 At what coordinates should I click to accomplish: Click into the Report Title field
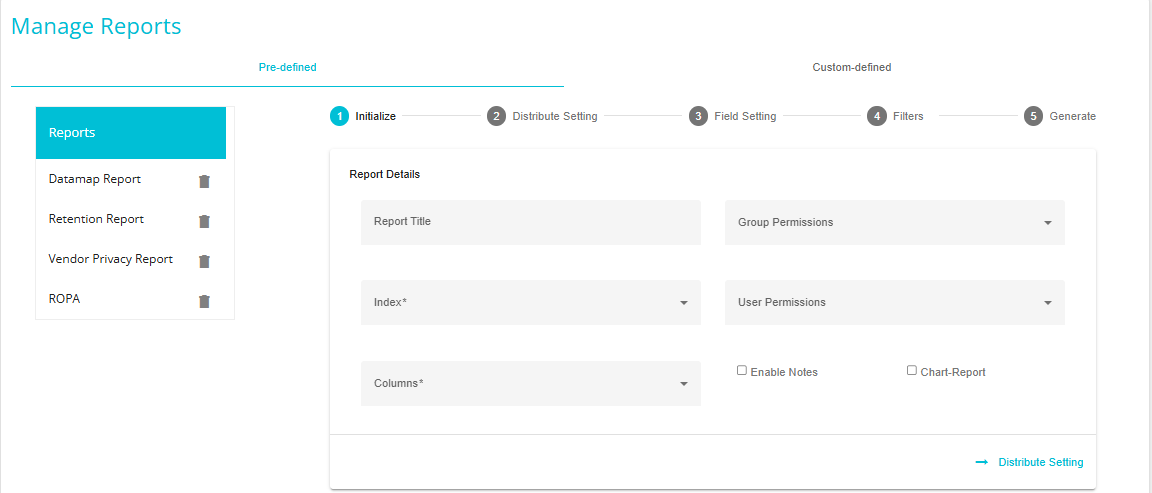click(530, 222)
